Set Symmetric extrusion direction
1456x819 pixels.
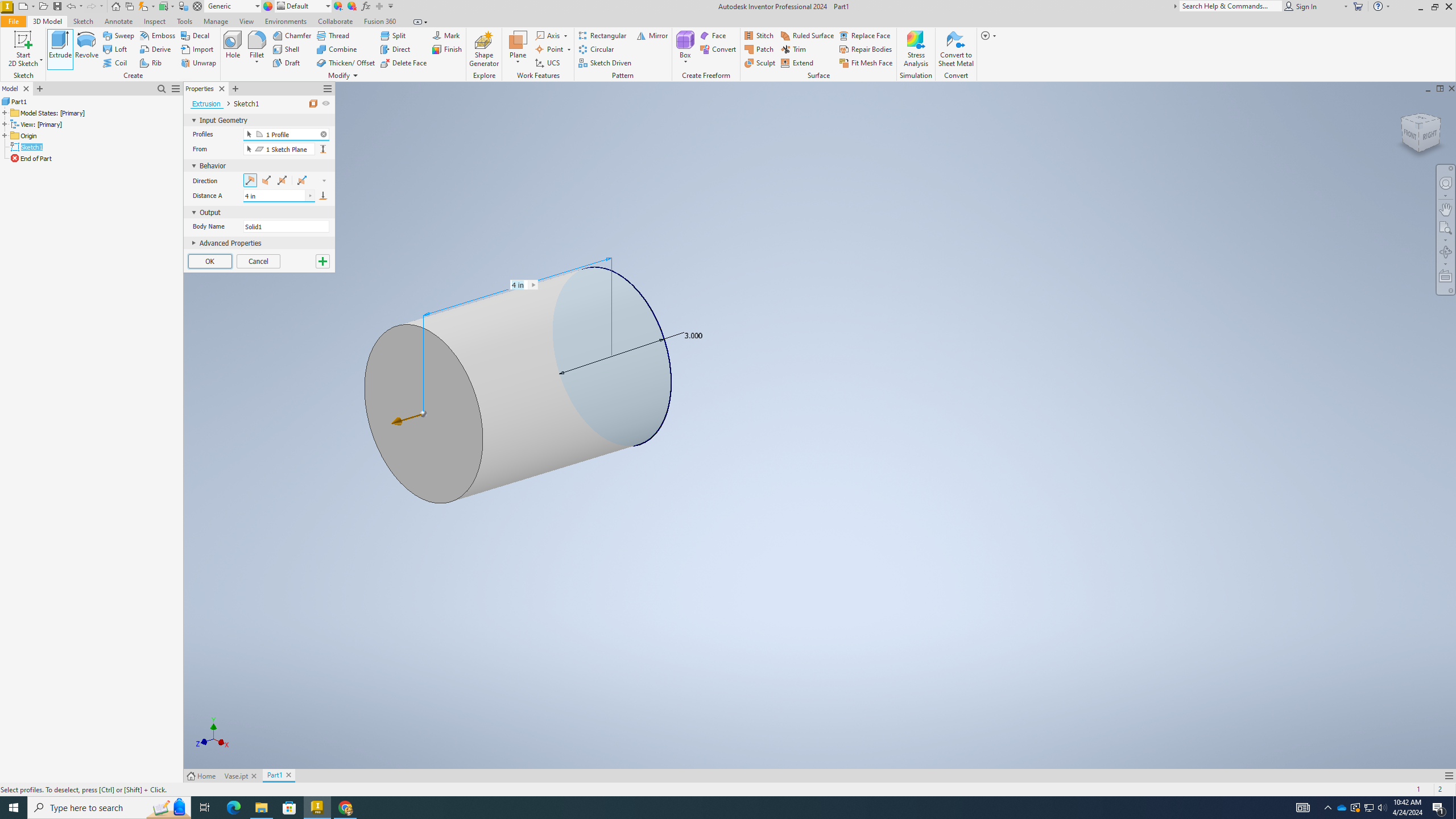[x=282, y=180]
